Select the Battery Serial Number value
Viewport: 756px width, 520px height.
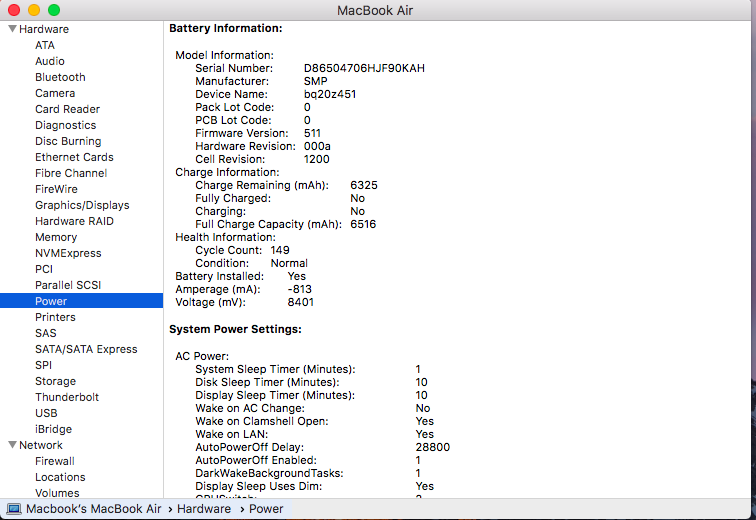point(364,68)
